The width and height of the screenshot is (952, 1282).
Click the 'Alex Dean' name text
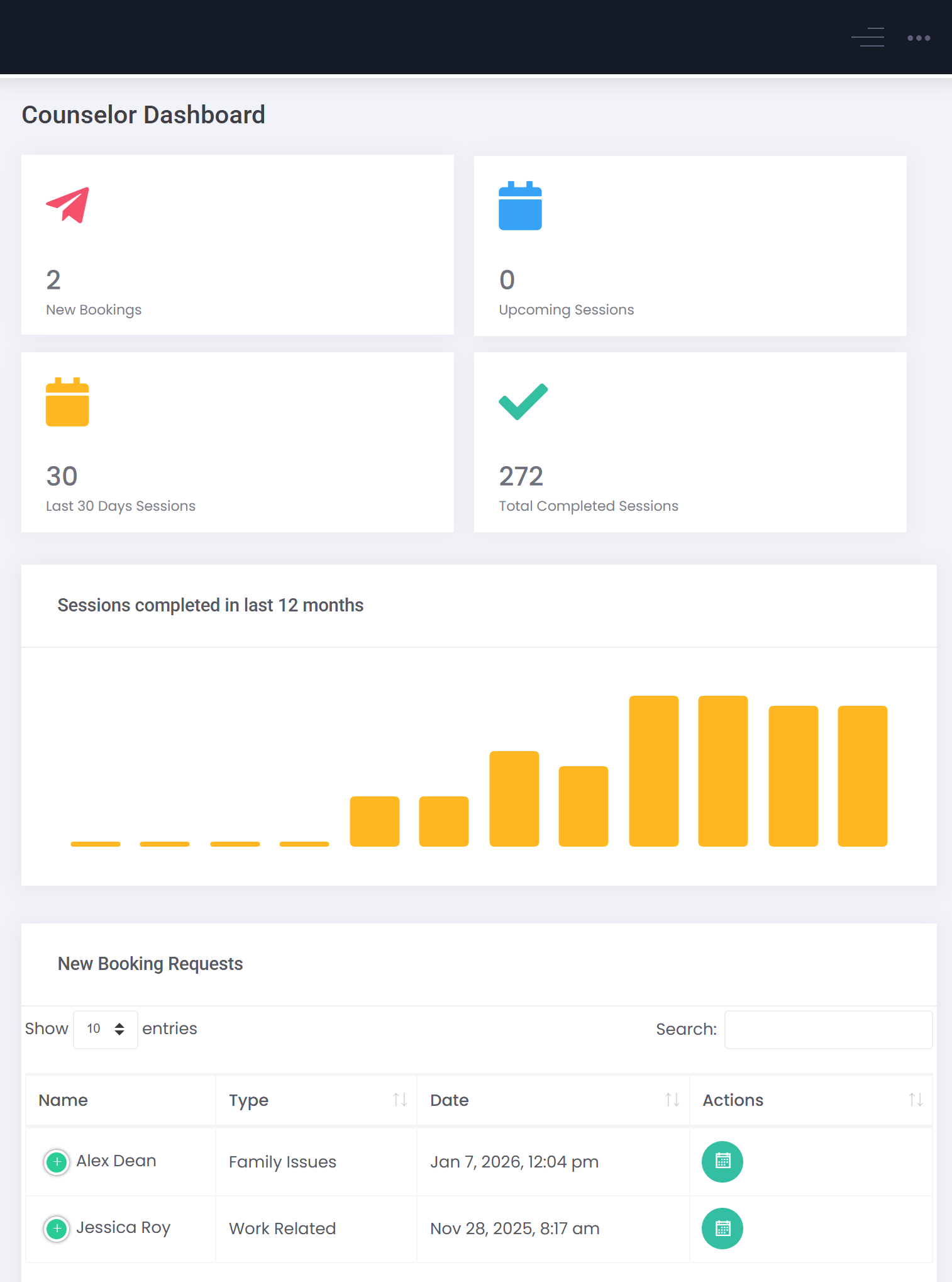pos(116,1161)
